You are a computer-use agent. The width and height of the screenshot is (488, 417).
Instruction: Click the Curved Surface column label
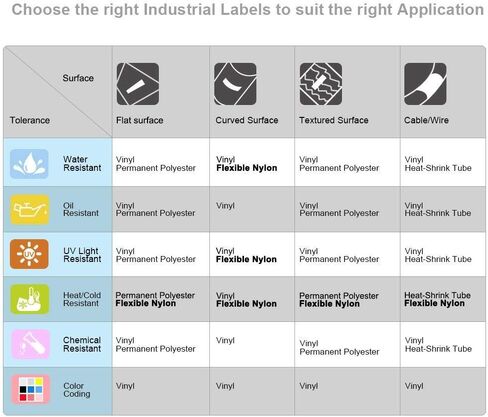(247, 120)
